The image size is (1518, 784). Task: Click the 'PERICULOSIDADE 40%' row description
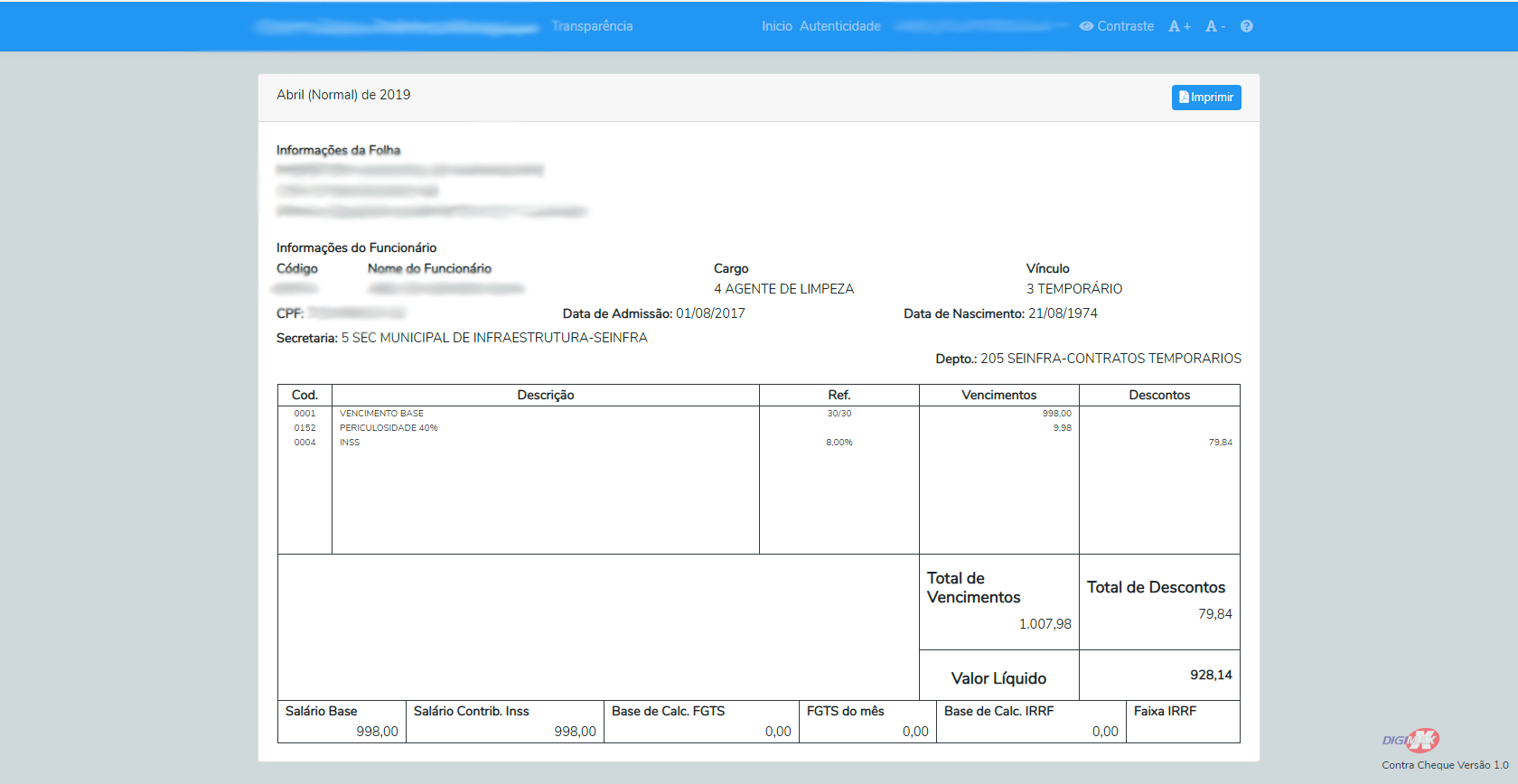389,428
